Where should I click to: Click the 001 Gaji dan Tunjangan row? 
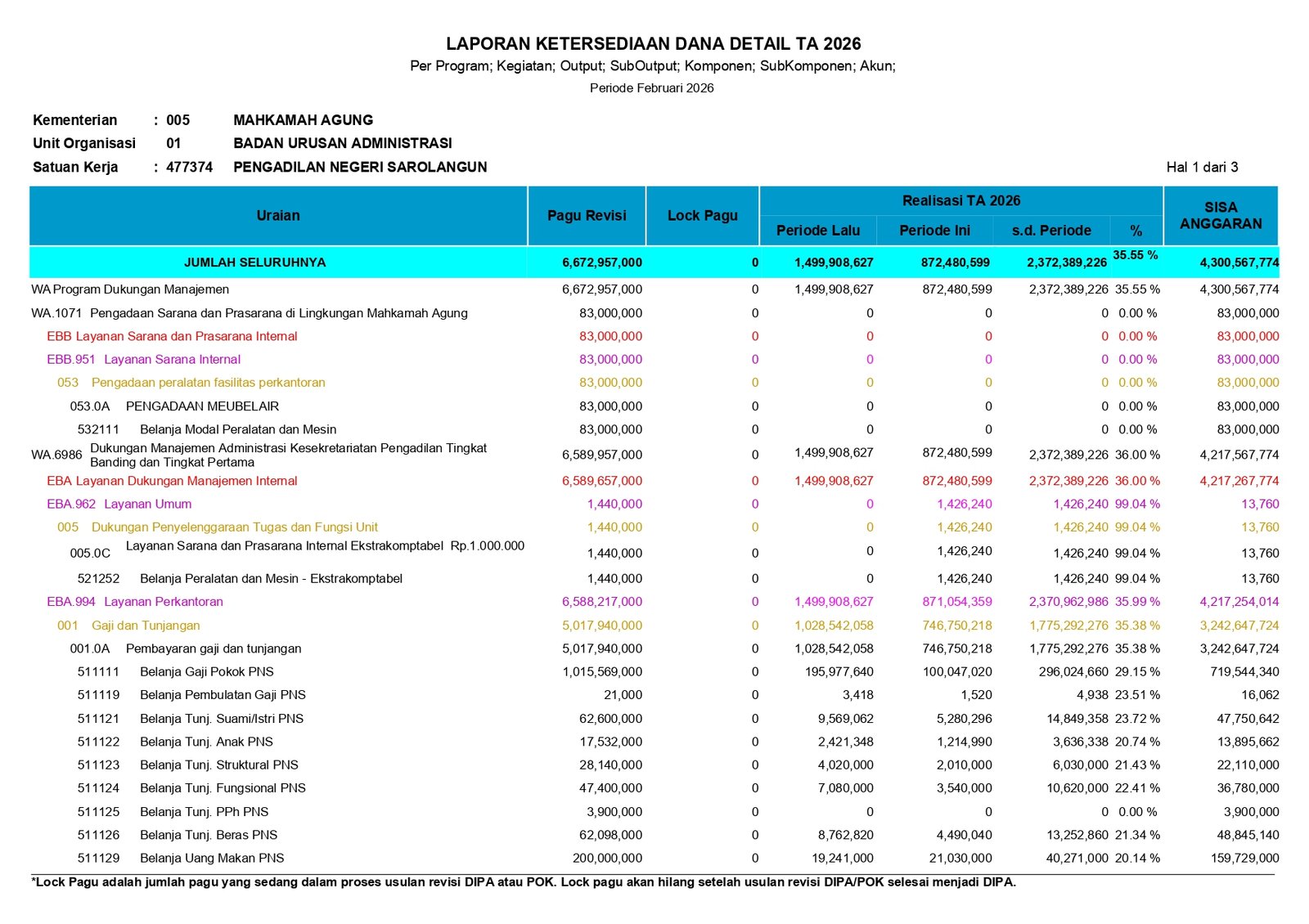128,626
